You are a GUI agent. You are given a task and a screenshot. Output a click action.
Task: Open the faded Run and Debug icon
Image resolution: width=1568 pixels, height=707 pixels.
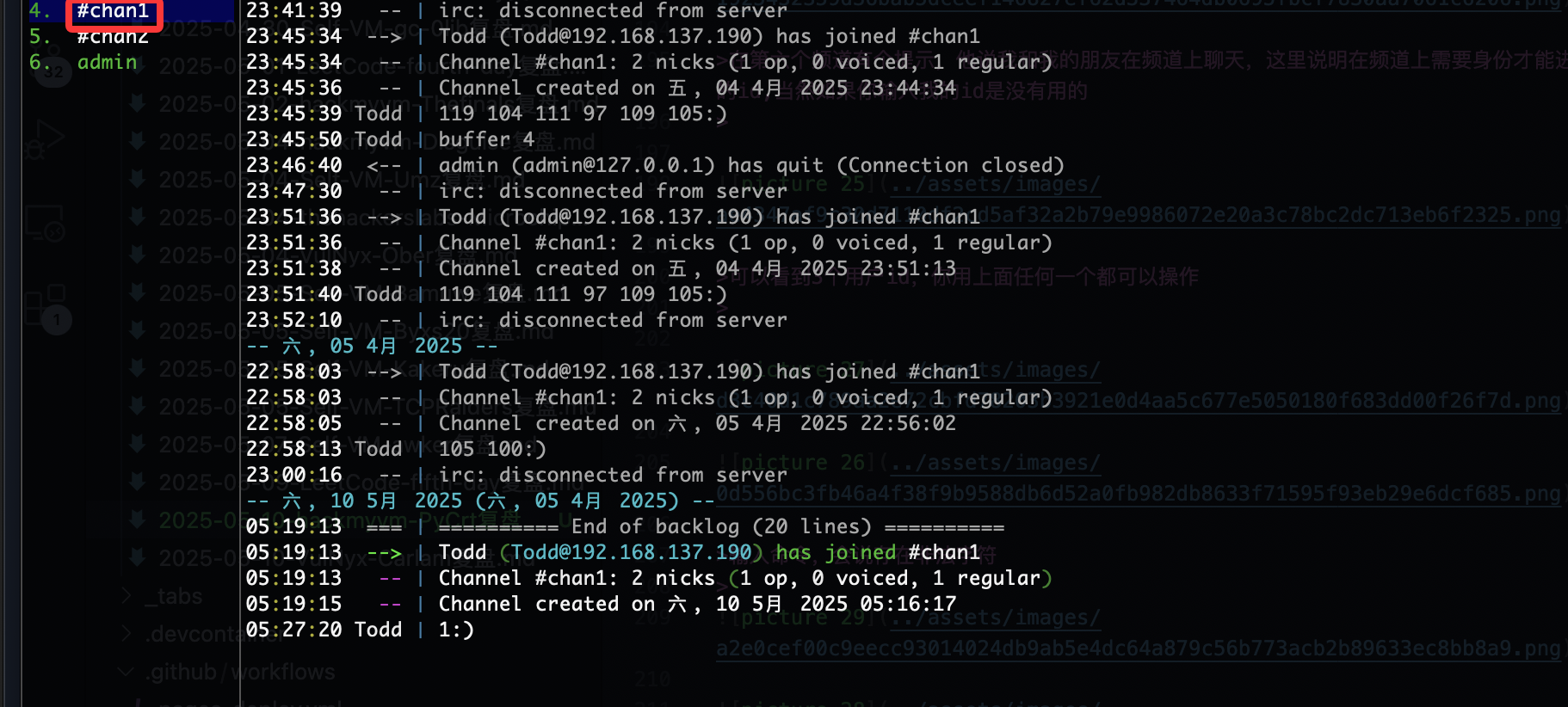45,140
